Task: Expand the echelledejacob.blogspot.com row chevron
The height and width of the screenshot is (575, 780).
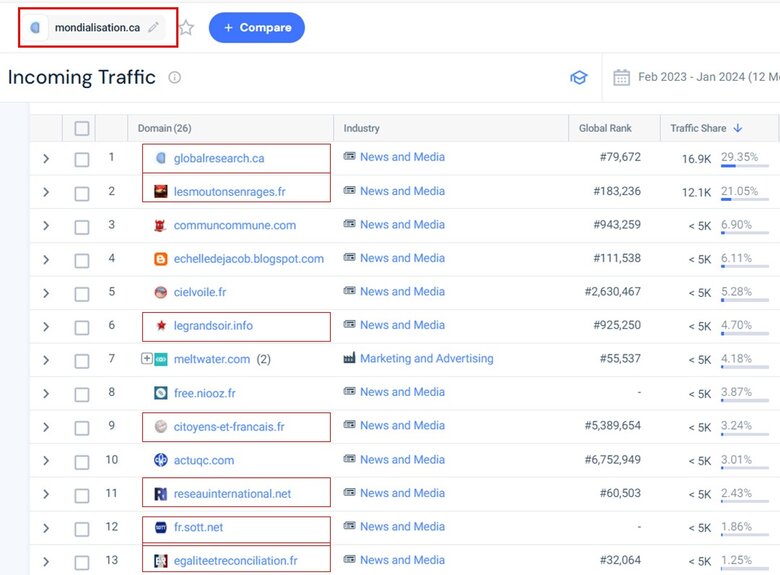Action: [46, 259]
